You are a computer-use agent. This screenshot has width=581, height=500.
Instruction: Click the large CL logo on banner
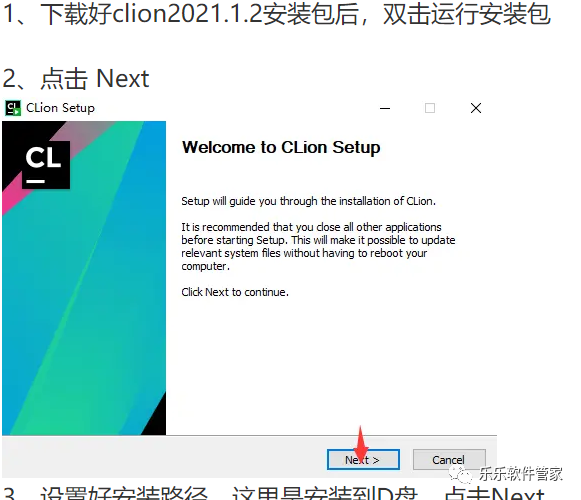[46, 165]
